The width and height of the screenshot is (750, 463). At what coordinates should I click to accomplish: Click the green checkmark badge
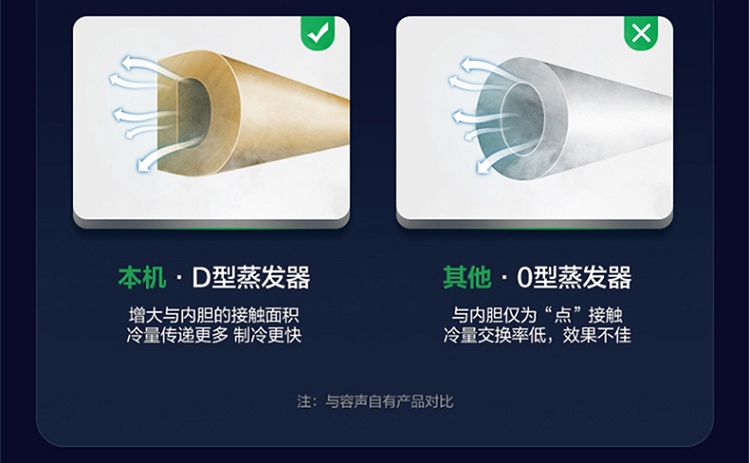318,33
